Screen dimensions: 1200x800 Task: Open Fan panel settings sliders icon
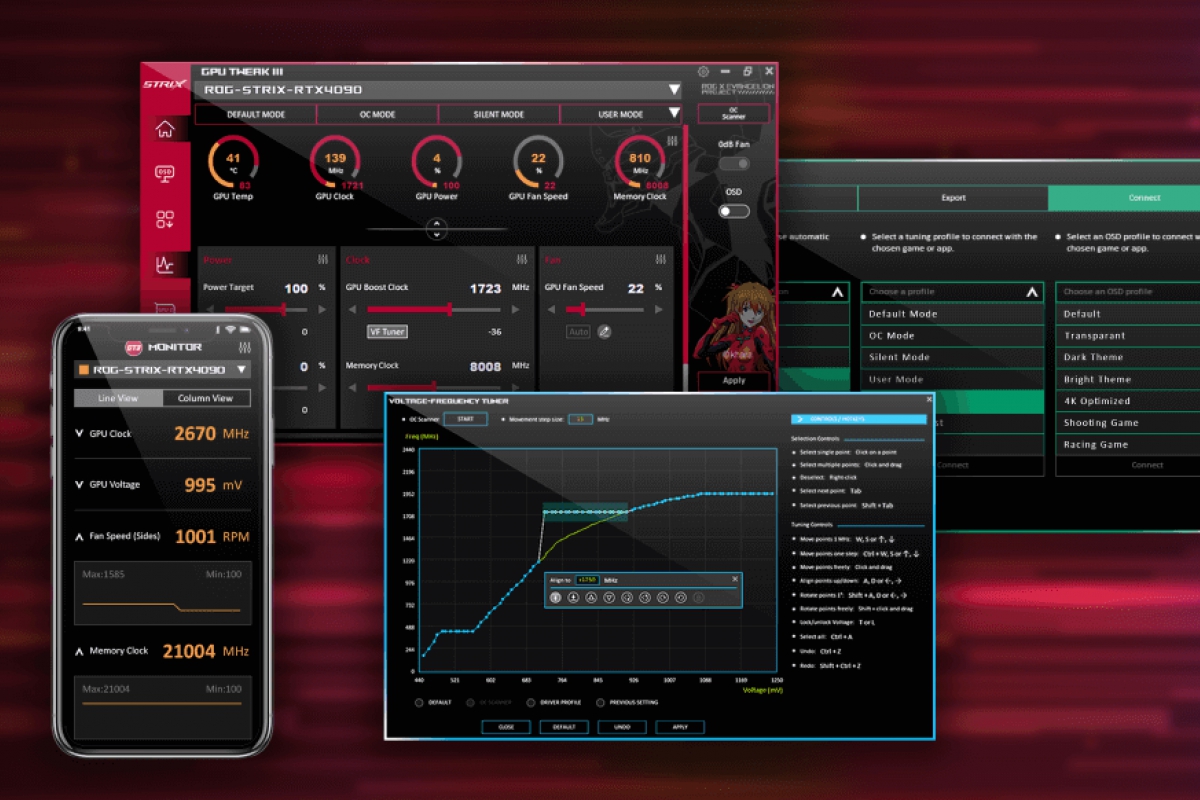pos(662,259)
